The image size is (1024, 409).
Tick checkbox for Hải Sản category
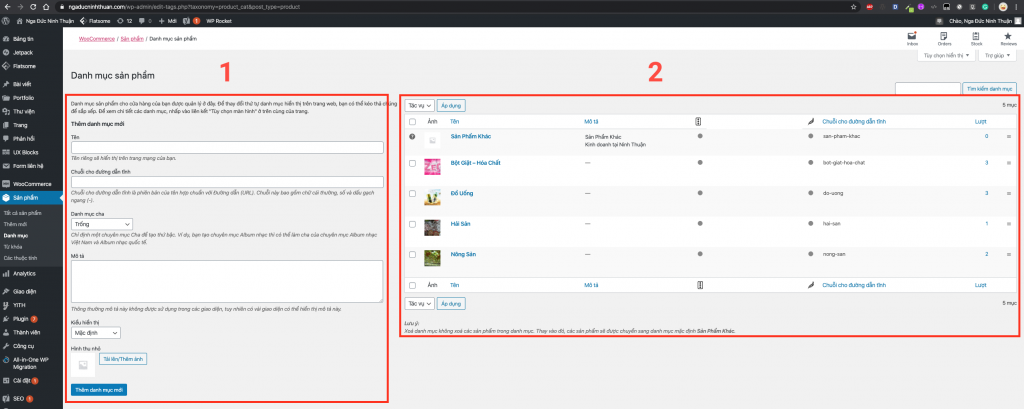[412, 224]
